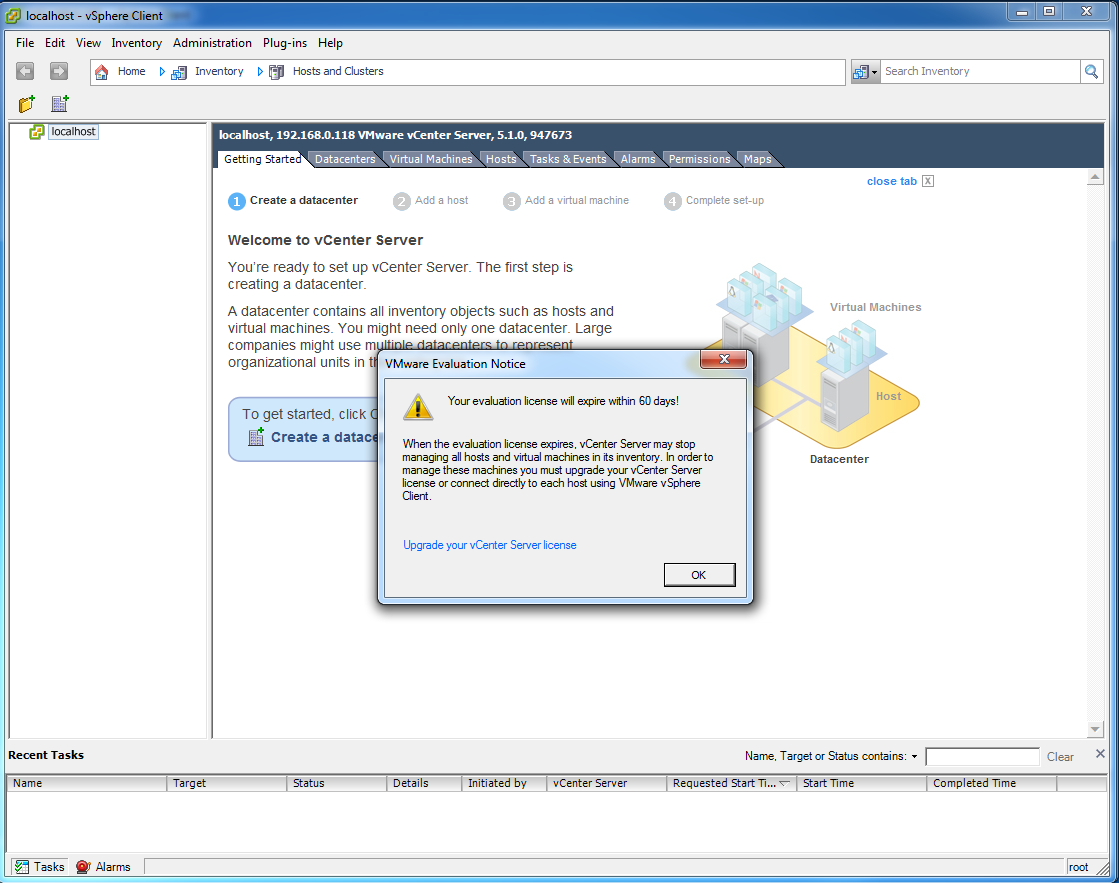Sort tasks by vCenter Server column
The image size is (1119, 883).
[607, 783]
